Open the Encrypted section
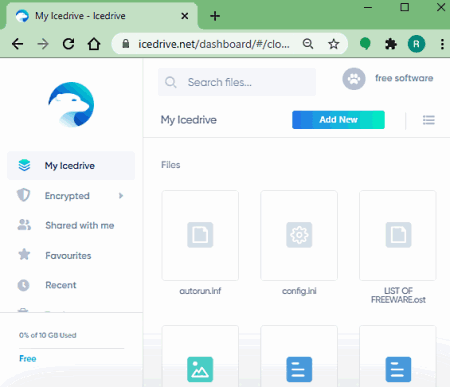The height and width of the screenshot is (387, 450). (x=67, y=196)
